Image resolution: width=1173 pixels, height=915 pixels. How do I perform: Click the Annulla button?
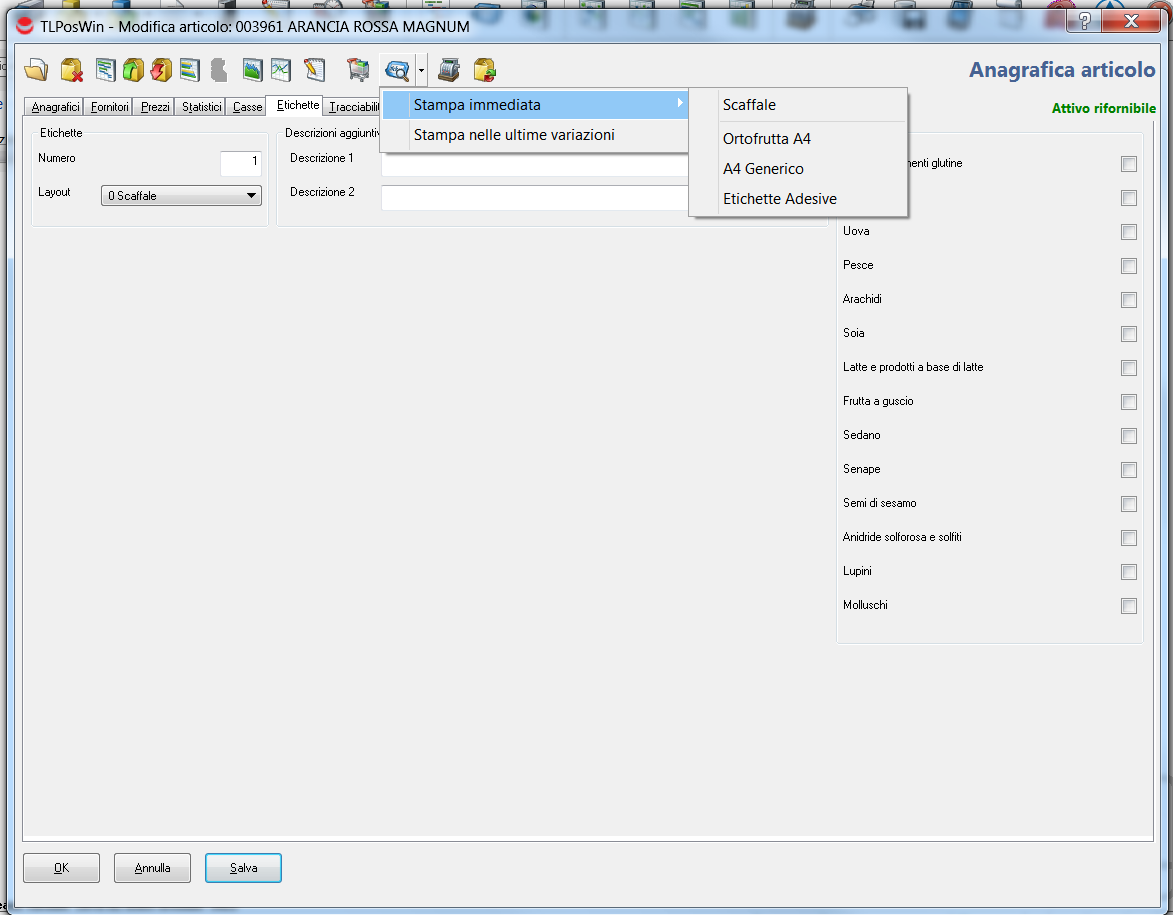152,868
